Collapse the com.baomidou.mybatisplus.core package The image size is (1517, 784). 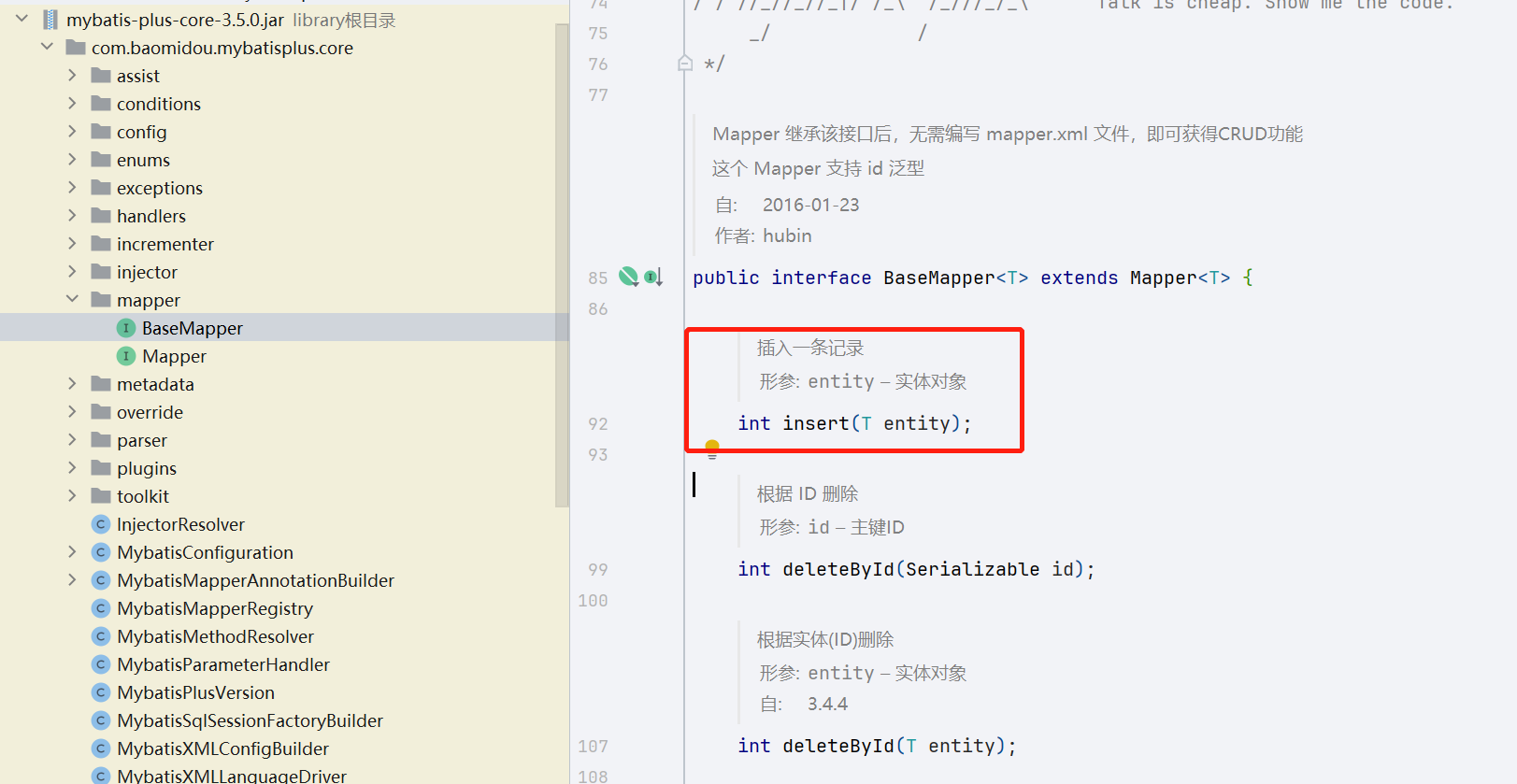coord(47,47)
